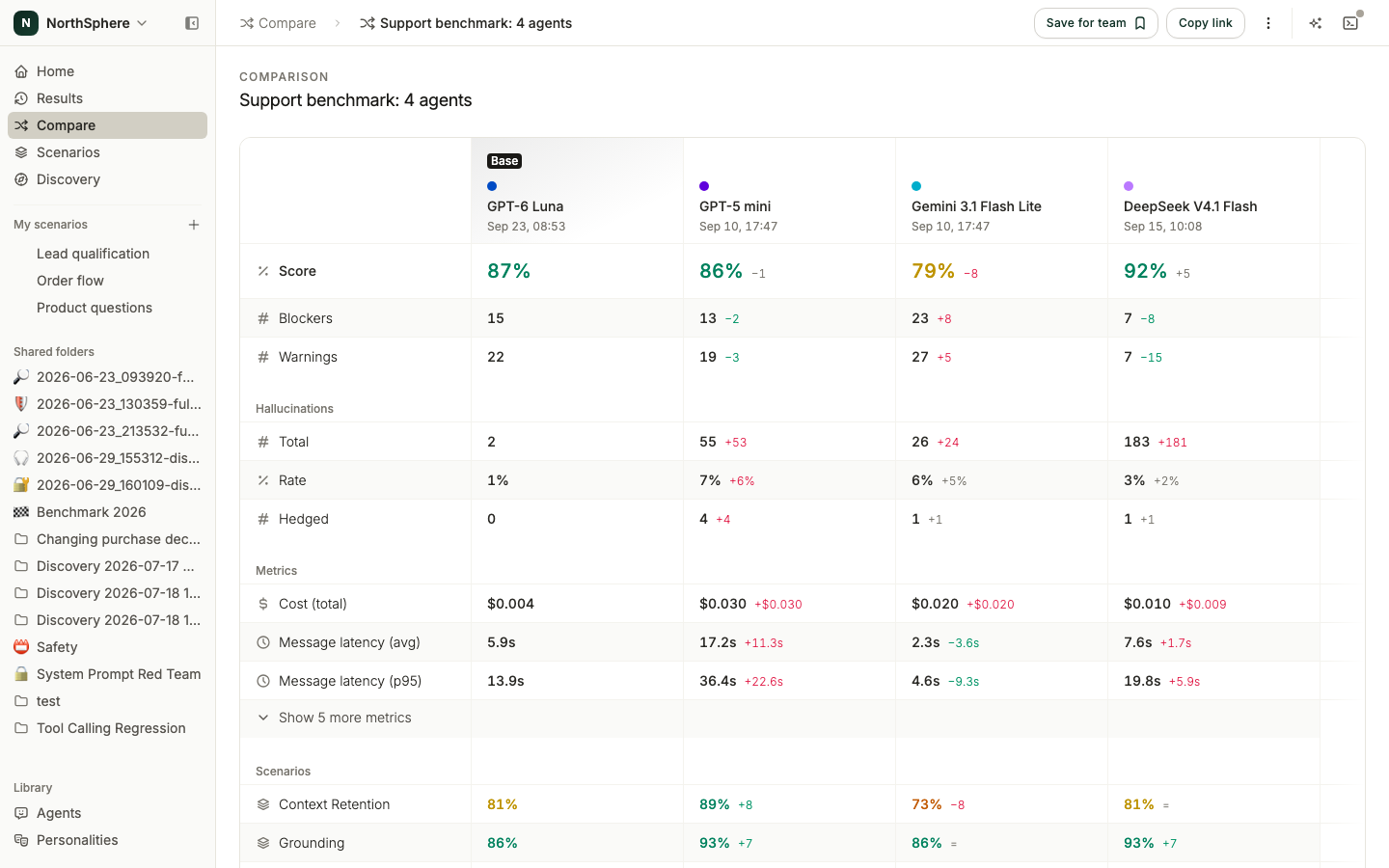Screen dimensions: 1389x868
Task: Open the Scenarios page
Action: click(x=107, y=152)
